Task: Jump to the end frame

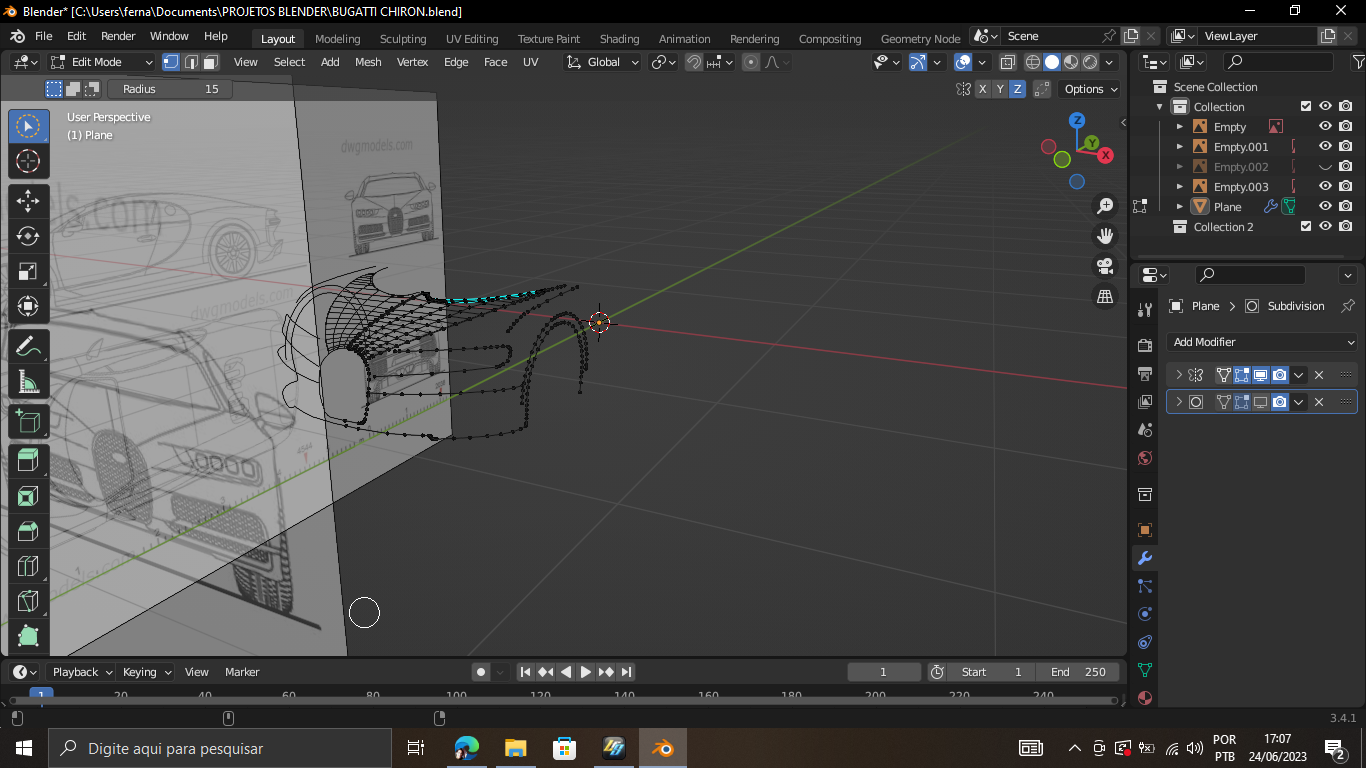Action: pos(626,672)
